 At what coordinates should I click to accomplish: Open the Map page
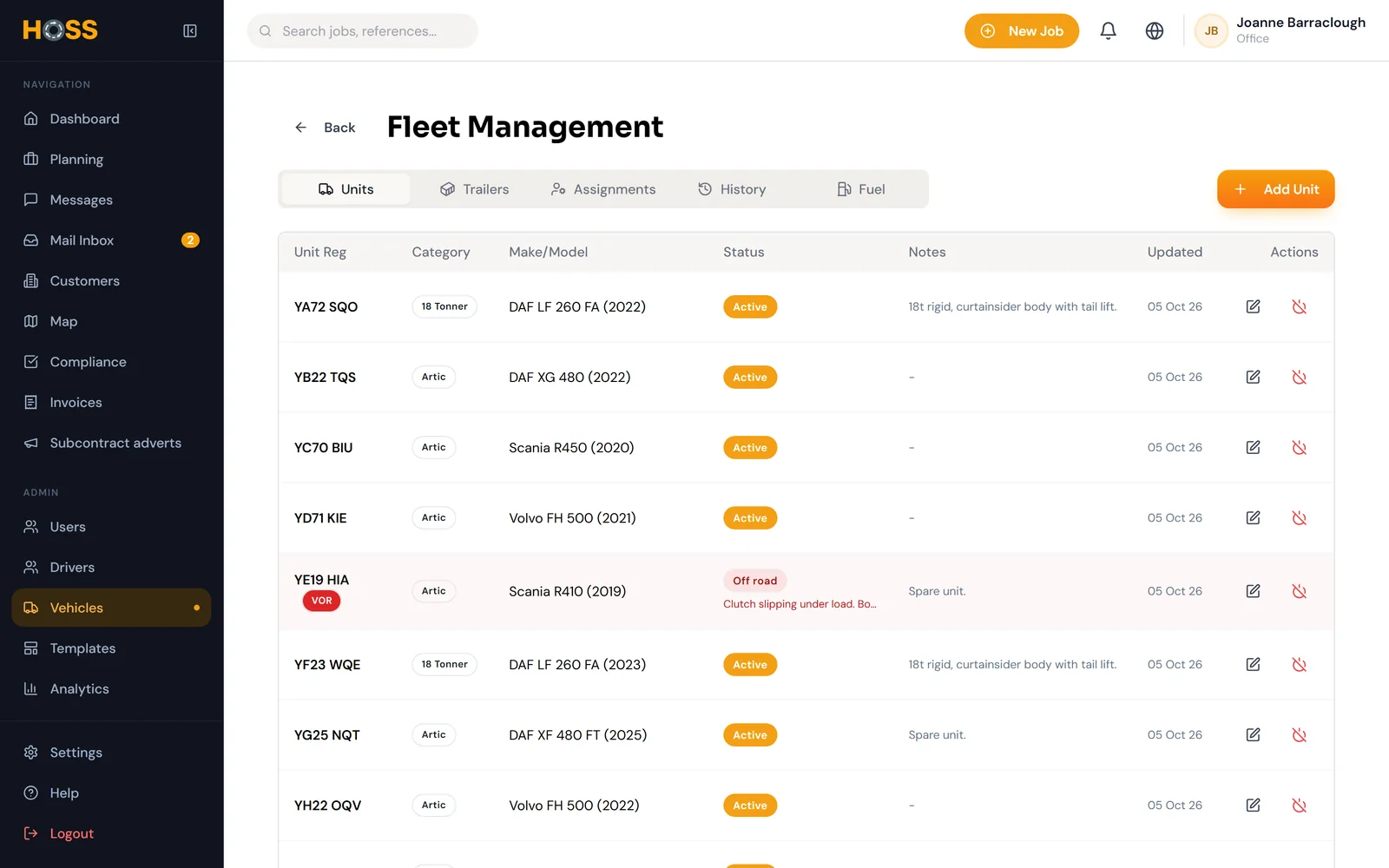(x=111, y=321)
